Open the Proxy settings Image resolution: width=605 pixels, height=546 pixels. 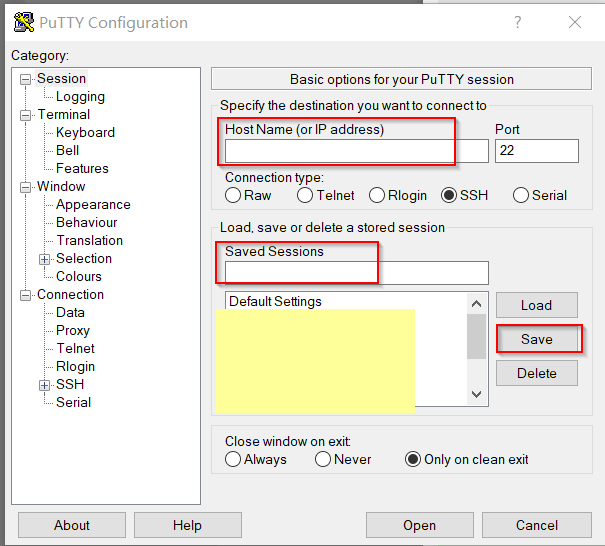click(x=73, y=330)
